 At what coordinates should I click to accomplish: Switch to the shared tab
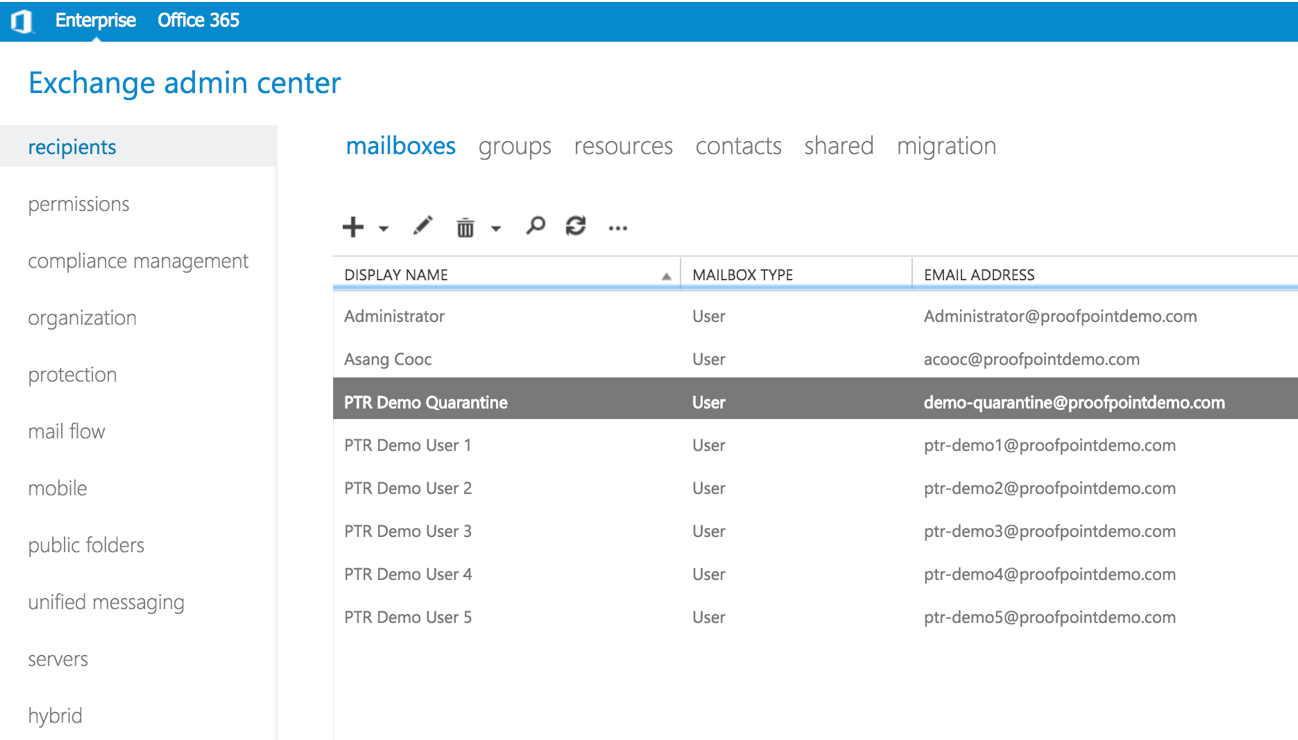(x=838, y=146)
